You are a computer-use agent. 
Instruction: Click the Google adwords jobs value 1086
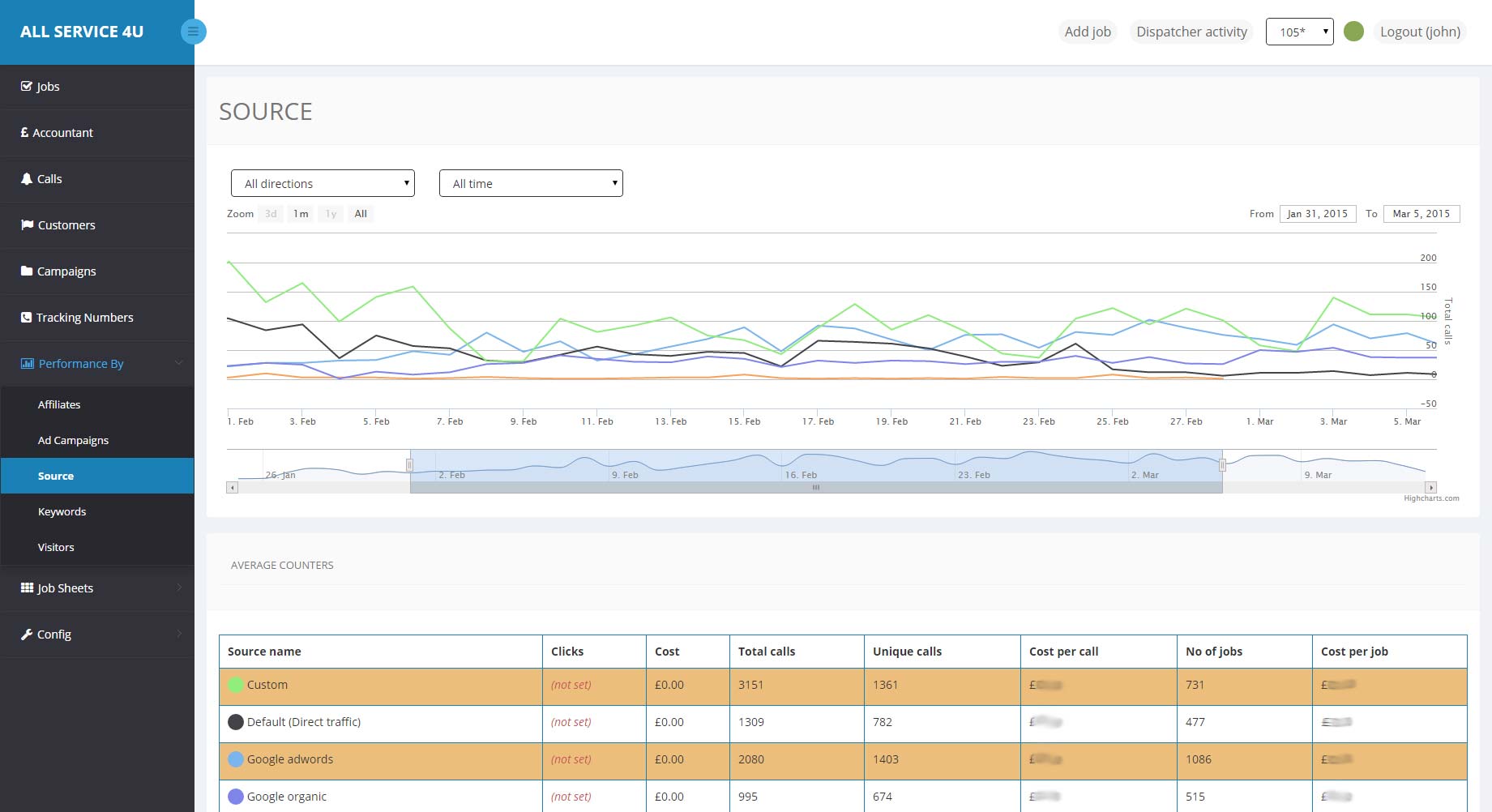click(1199, 759)
